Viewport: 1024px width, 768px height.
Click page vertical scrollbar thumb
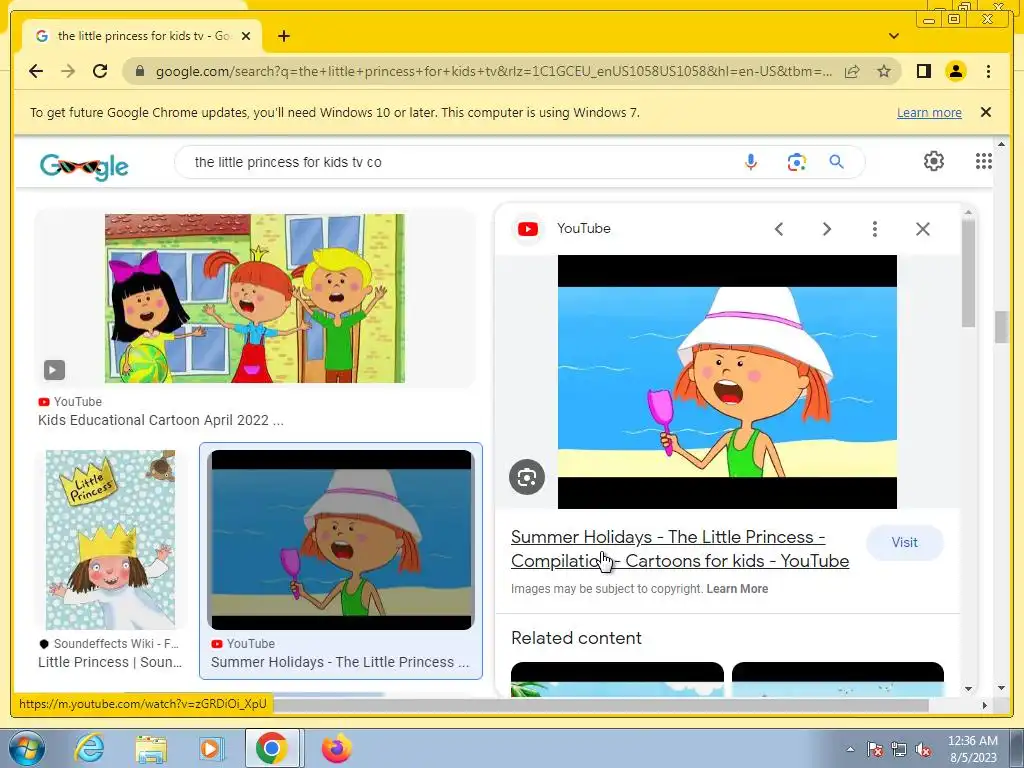(x=1001, y=327)
